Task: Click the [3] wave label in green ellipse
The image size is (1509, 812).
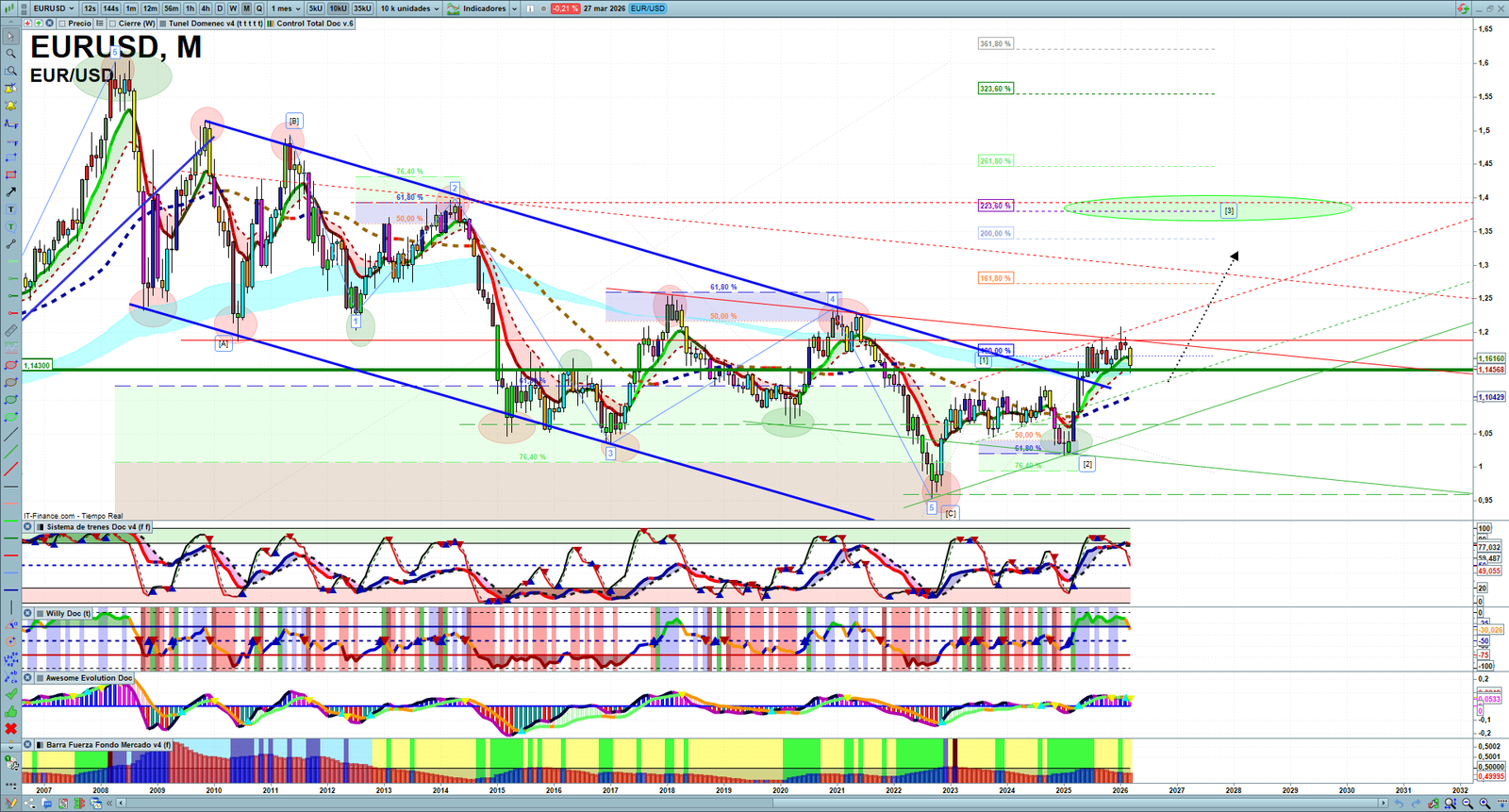Action: [x=1229, y=210]
